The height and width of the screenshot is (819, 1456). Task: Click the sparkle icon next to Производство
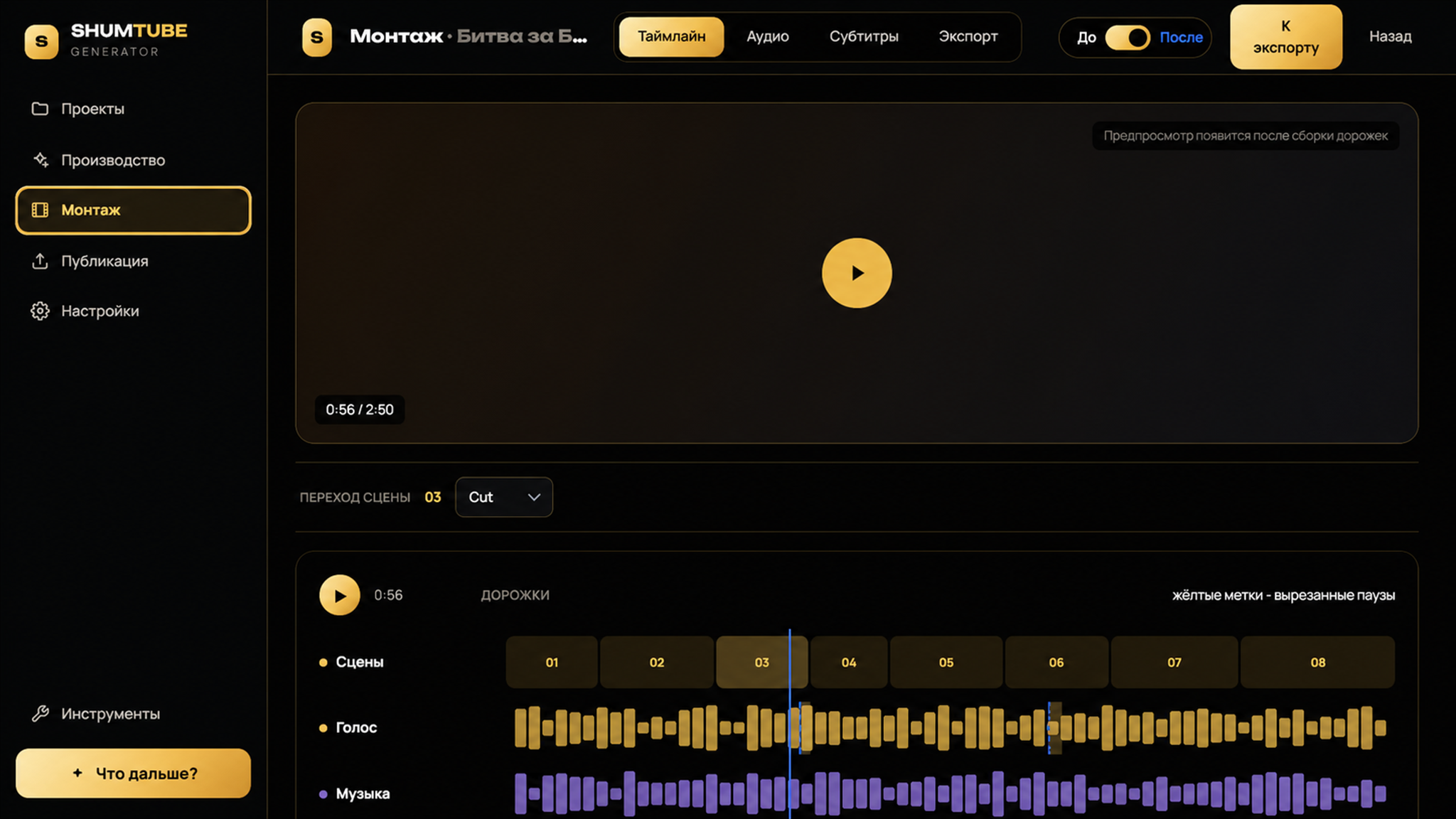[x=41, y=160]
